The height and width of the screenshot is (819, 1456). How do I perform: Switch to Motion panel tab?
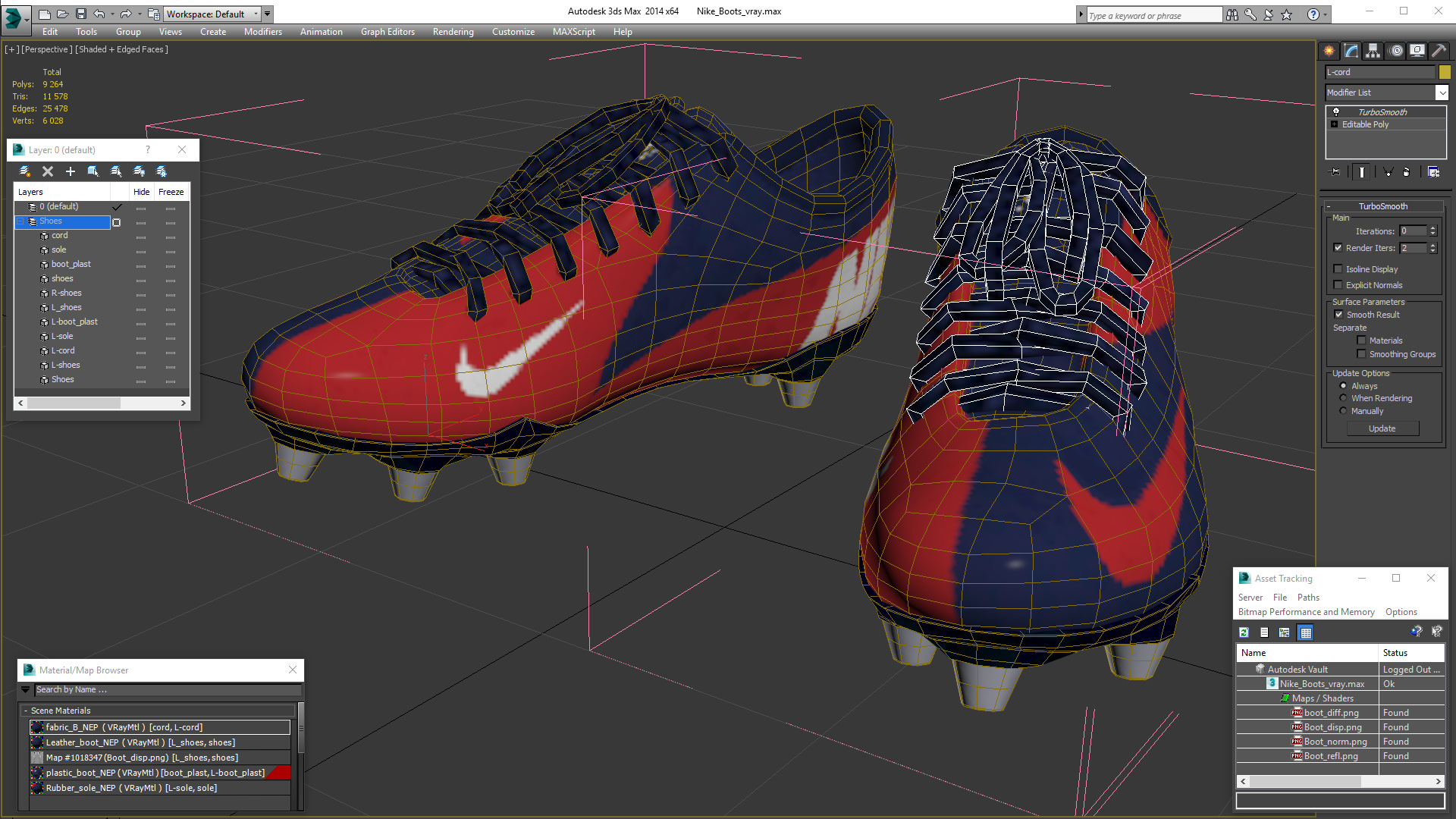(1396, 51)
